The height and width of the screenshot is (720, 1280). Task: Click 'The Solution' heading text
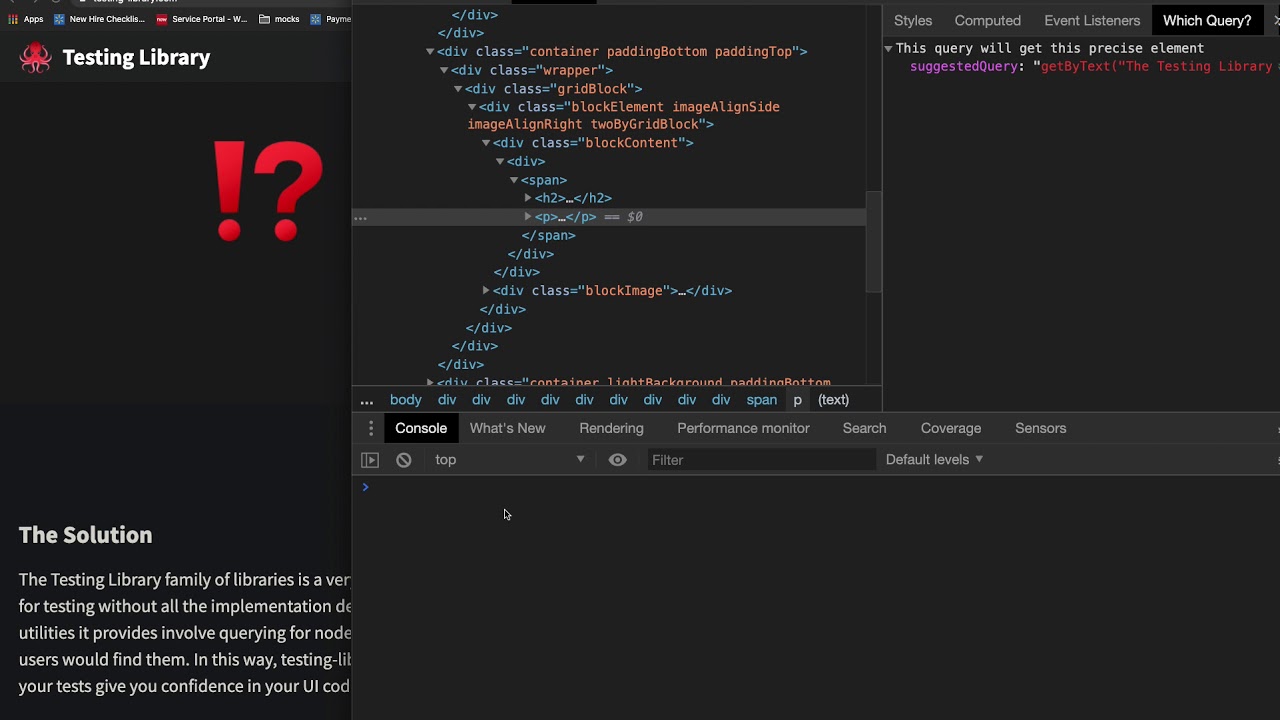[x=86, y=535]
